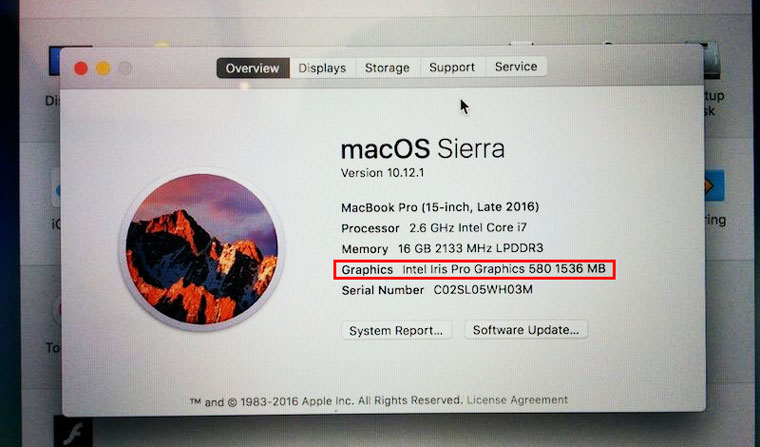Click the highlighted Graphics Intel Iris Pro line
The height and width of the screenshot is (447, 760).
(474, 269)
